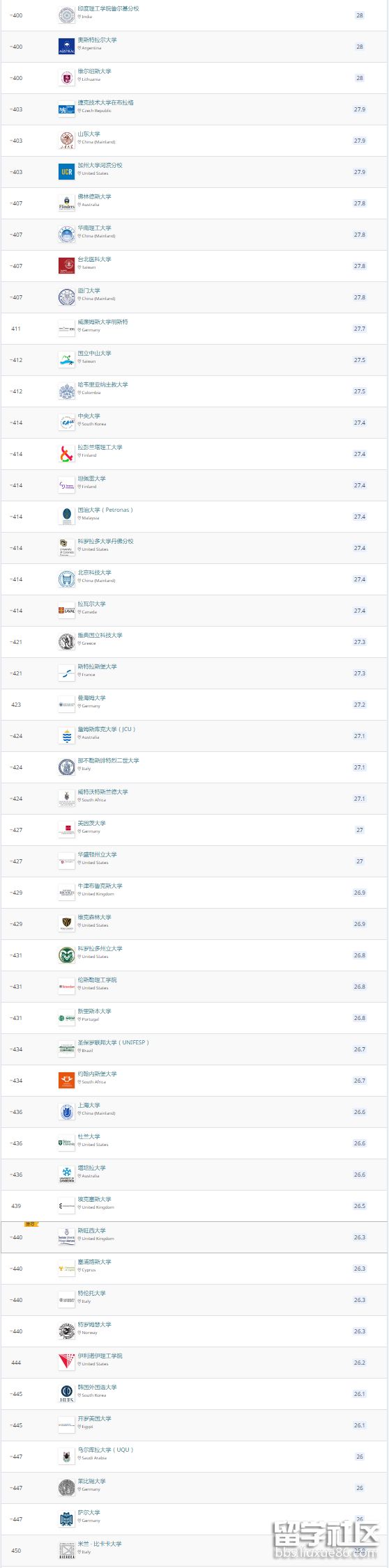
Task: Click the Austral logo beside 奥斯特拉尔大学
Action: point(66,46)
